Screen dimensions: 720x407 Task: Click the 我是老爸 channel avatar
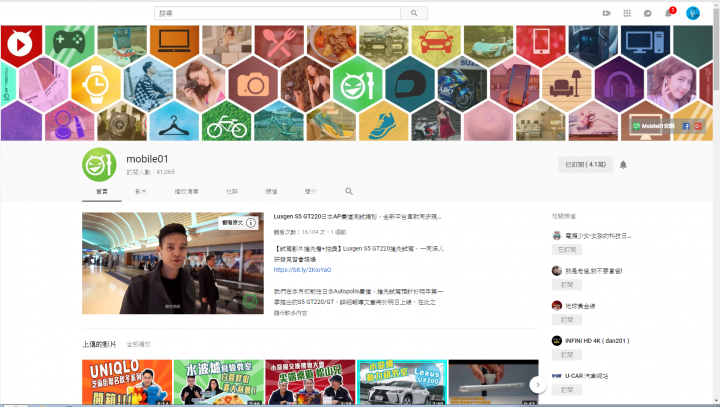coord(557,271)
